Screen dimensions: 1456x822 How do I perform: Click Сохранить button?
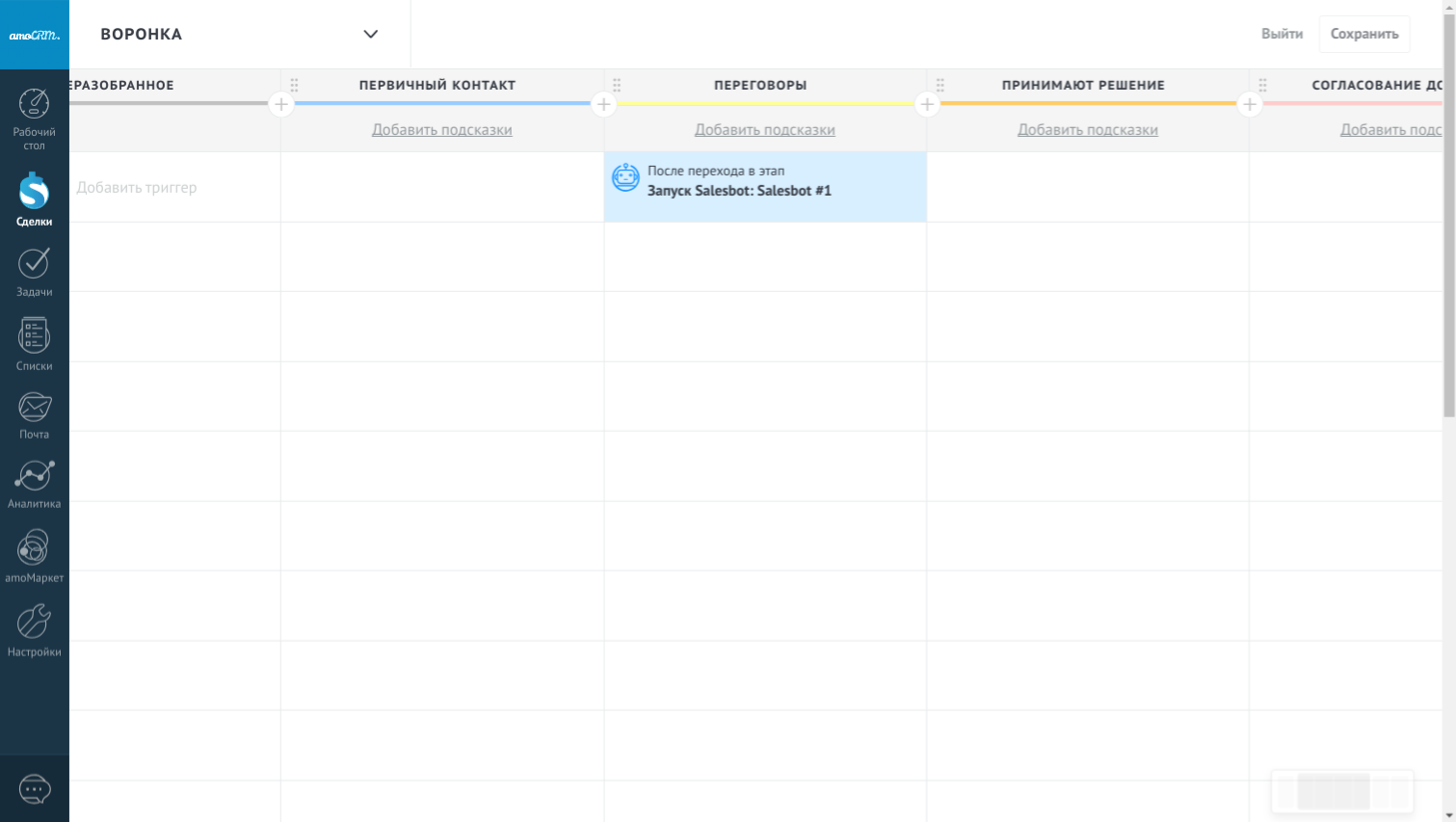(1363, 34)
